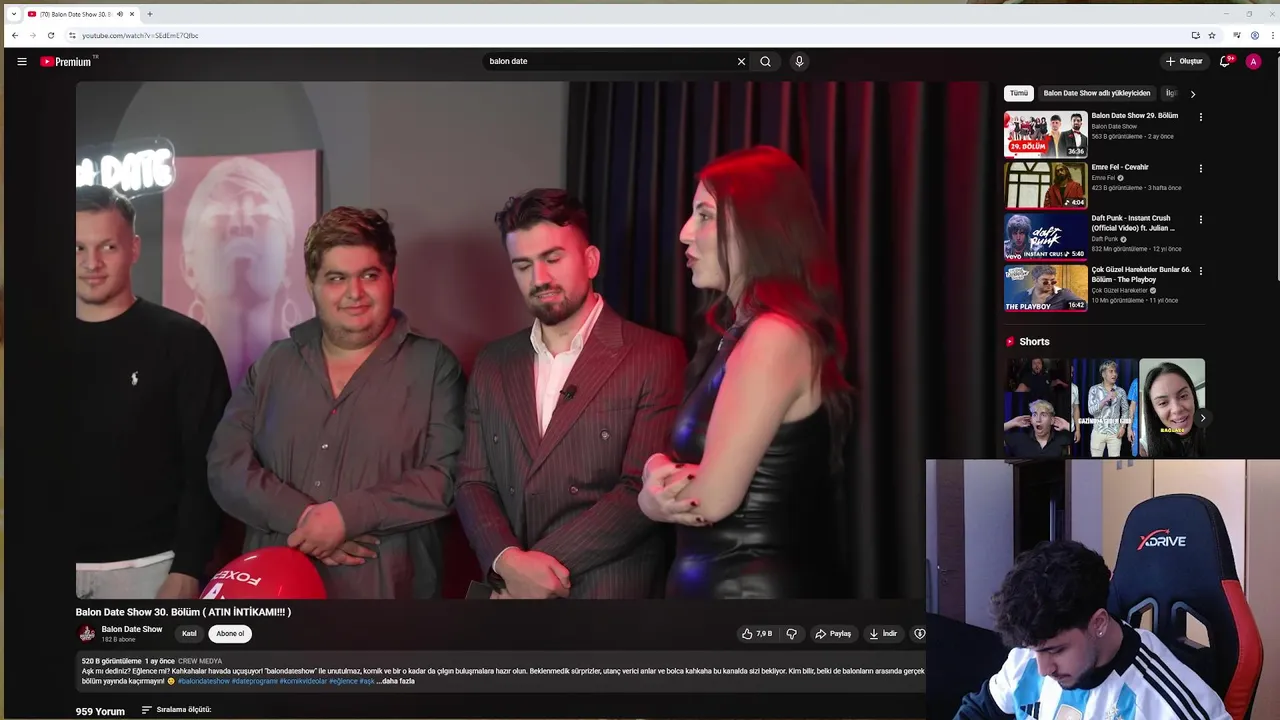Image resolution: width=1280 pixels, height=720 pixels.
Task: Open the Balon Date Show channel avatar
Action: click(x=87, y=633)
